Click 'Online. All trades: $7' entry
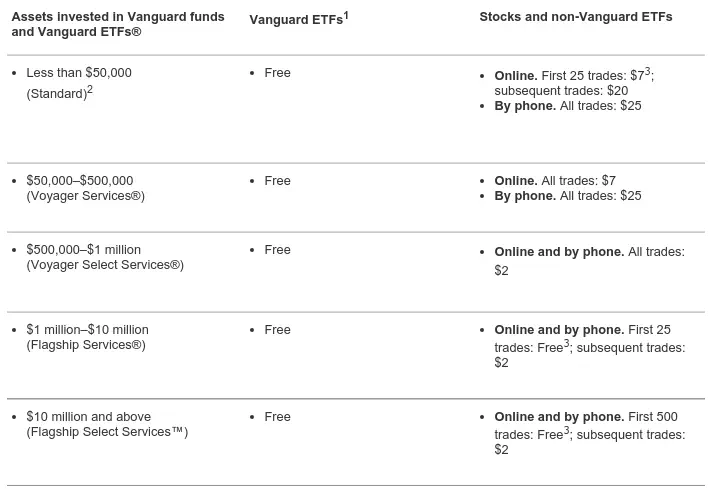Screen dimensions: 718x489 (555, 181)
